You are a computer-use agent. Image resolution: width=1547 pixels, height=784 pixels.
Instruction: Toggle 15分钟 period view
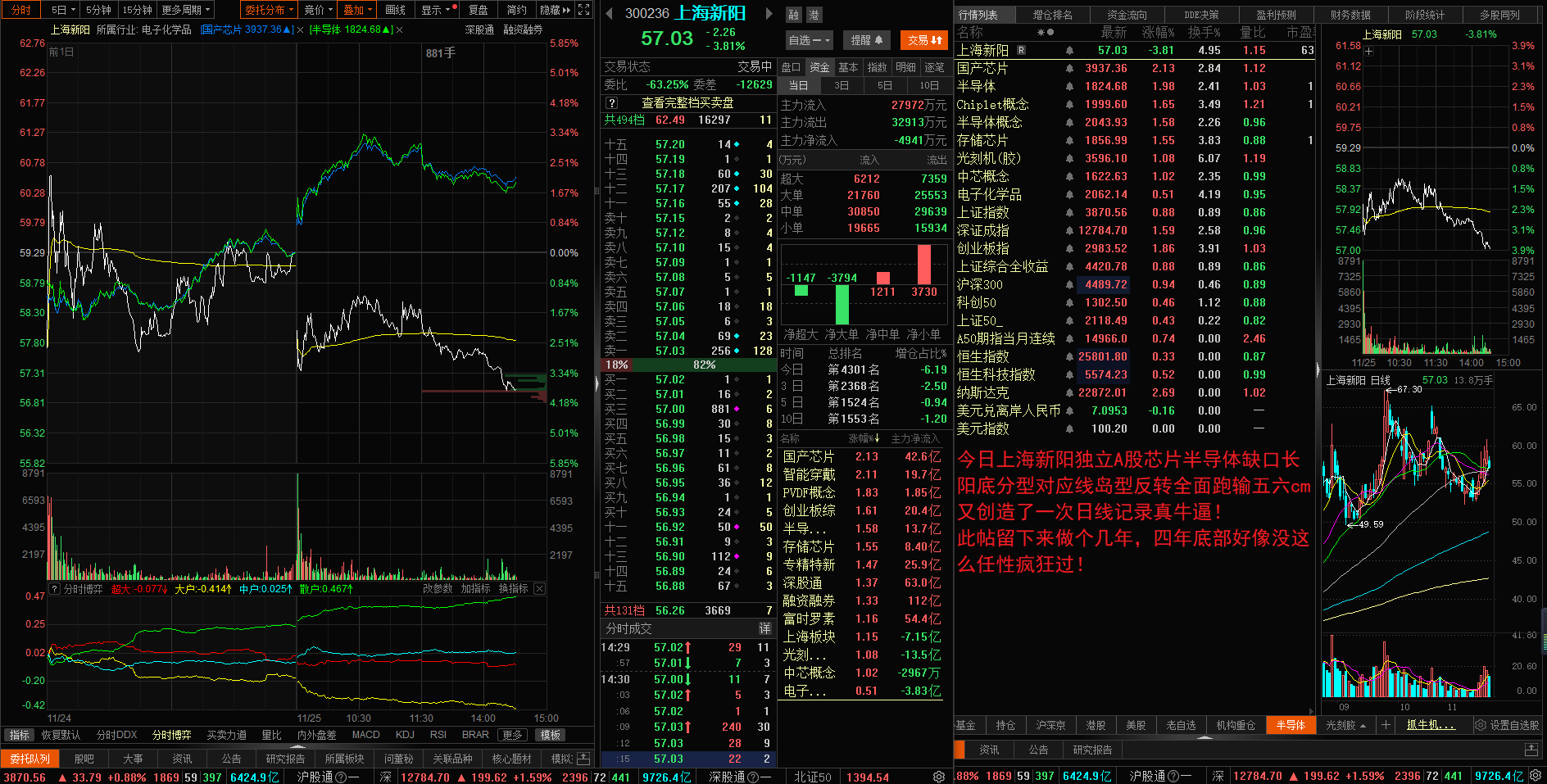138,10
